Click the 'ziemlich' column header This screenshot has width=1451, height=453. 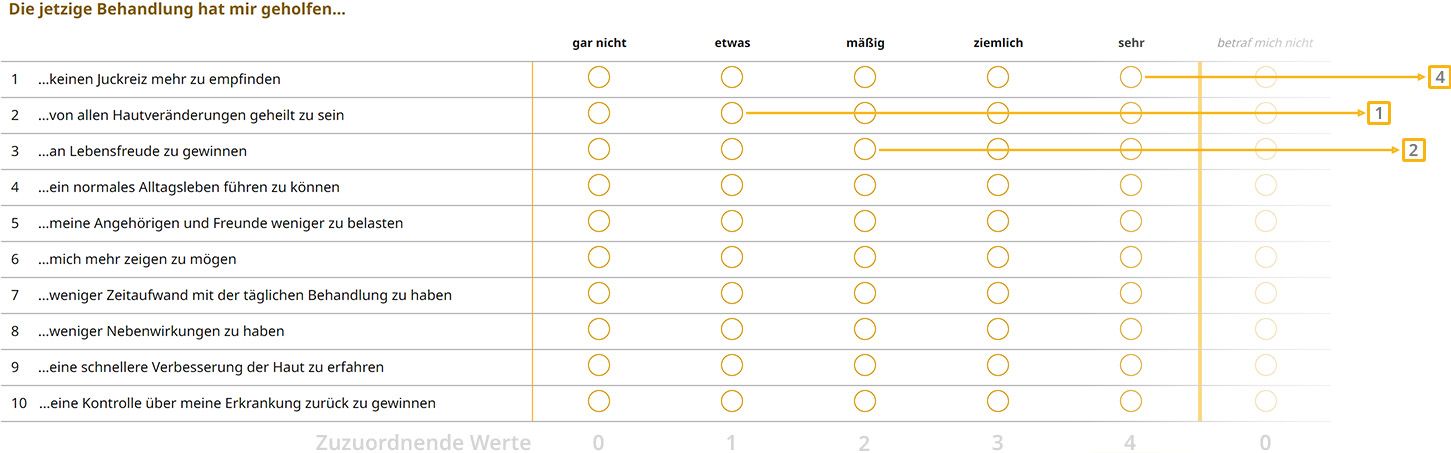[998, 43]
